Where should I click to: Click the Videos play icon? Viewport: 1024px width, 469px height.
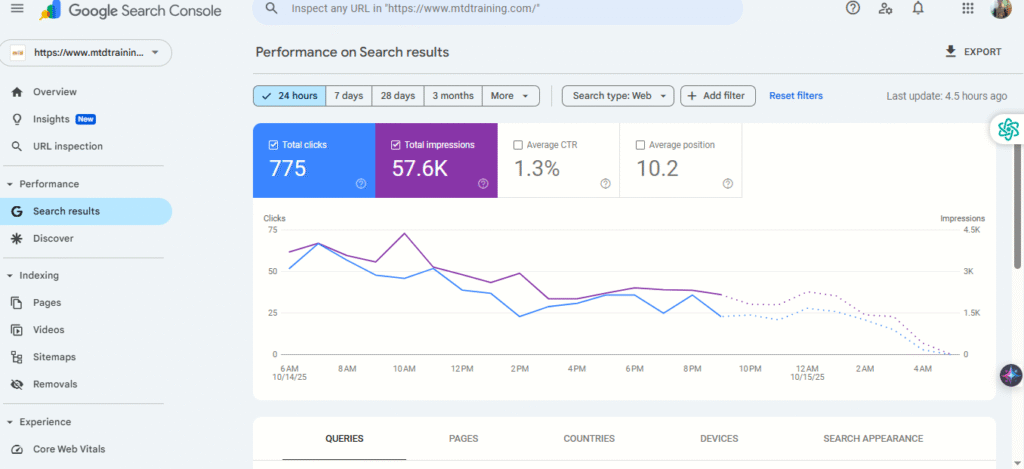click(x=18, y=330)
